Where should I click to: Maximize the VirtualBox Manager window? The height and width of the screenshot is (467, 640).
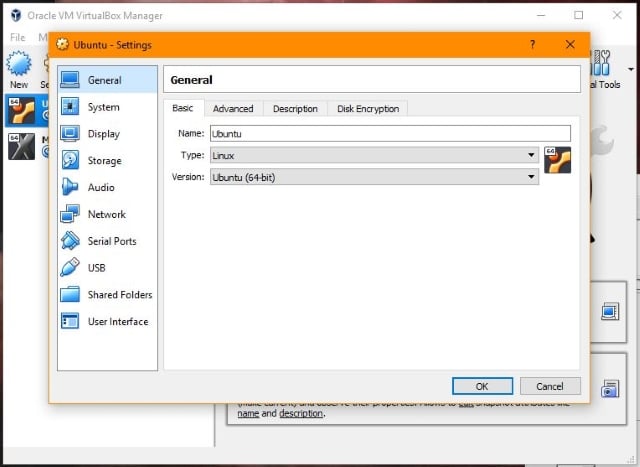578,16
